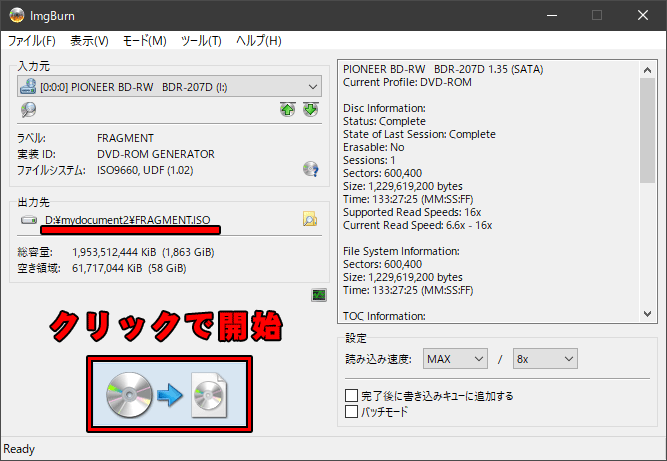The image size is (667, 461).
Task: Close the ImgBurn window
Action: click(643, 15)
